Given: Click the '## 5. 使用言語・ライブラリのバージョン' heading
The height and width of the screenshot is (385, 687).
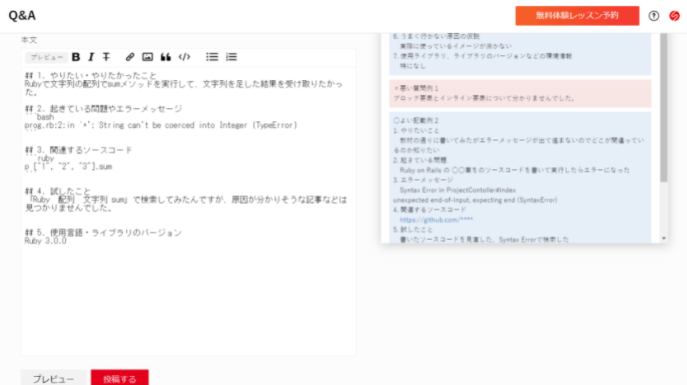Looking at the screenshot, I should pyautogui.click(x=103, y=233).
